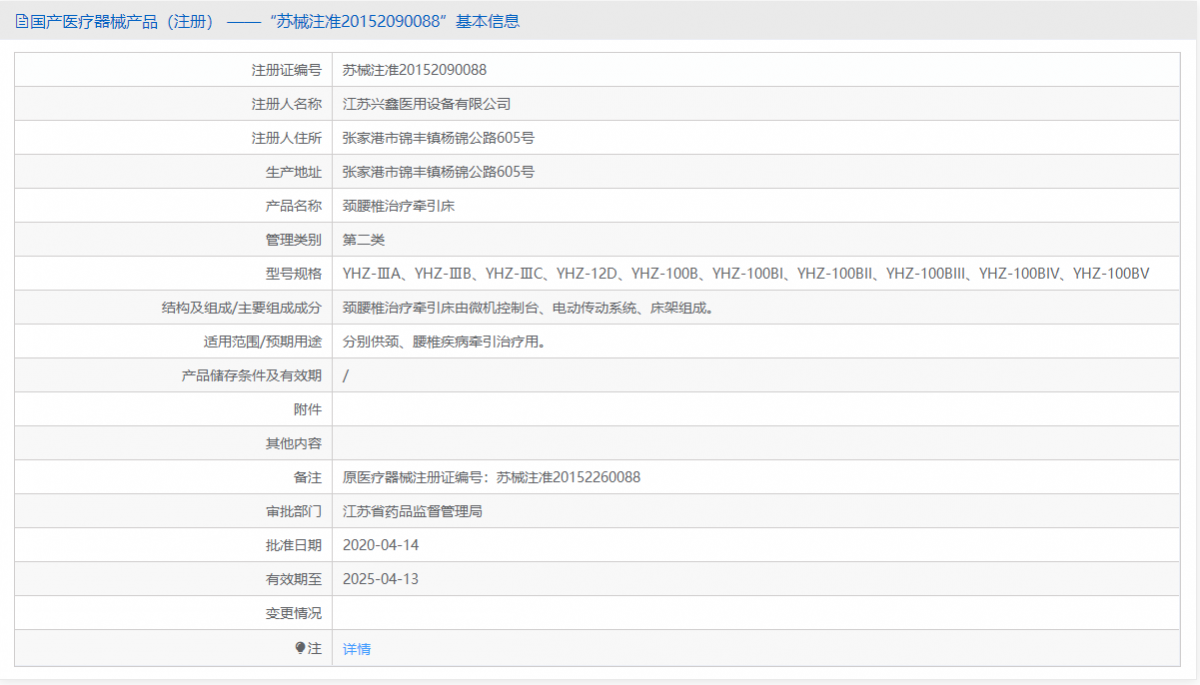Select registrant name 江苏兴鑫医用设备有限公司
This screenshot has width=1200, height=685.
pos(427,104)
